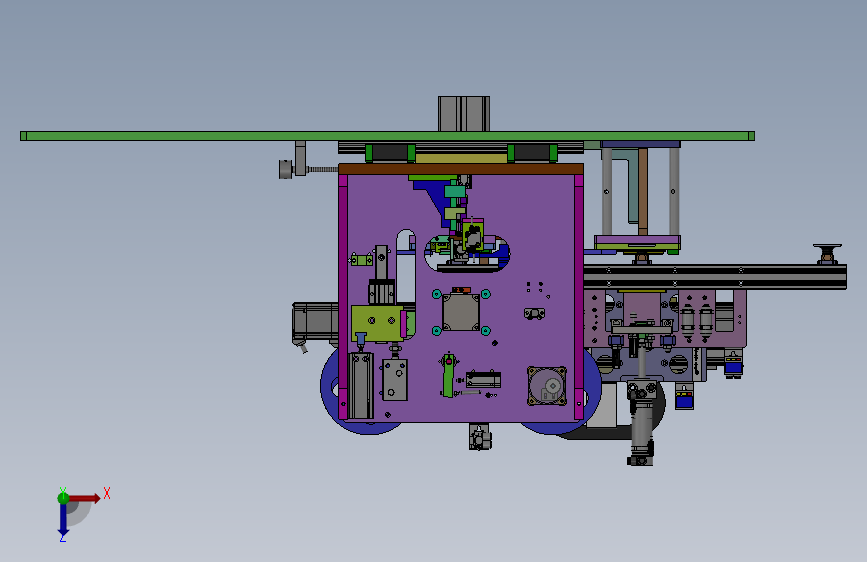Click the blue Z axis arrow of the triad
The height and width of the screenshot is (562, 867).
[63, 520]
